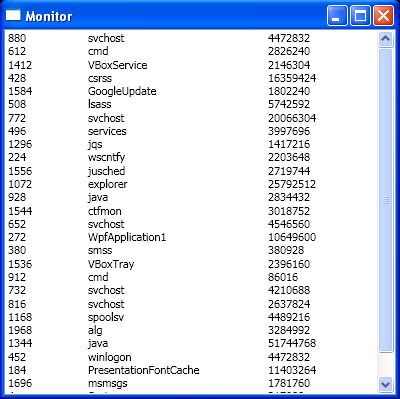Screen dimensions: 400x399
Task: Select the VBoxService process name
Action: 117,65
